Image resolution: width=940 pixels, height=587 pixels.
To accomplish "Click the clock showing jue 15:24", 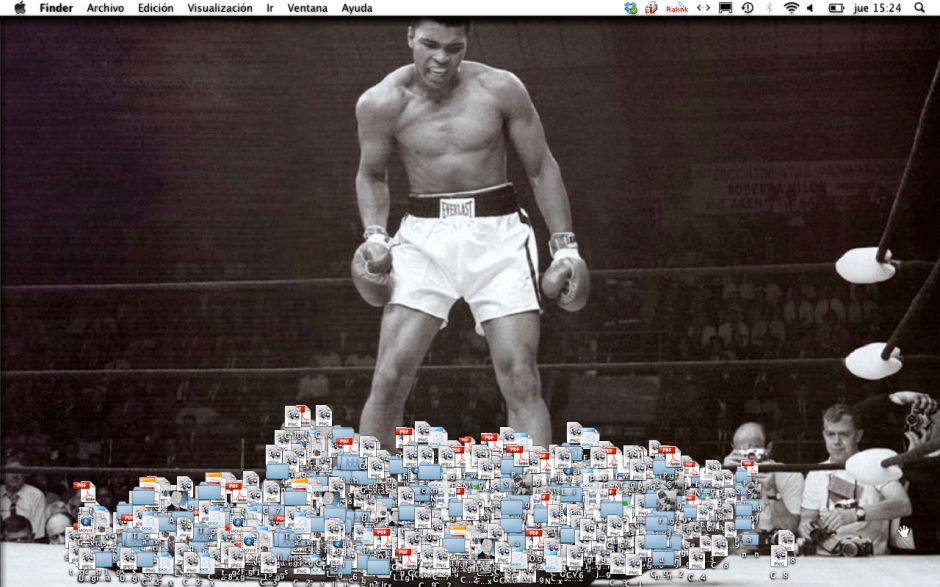I will point(877,8).
